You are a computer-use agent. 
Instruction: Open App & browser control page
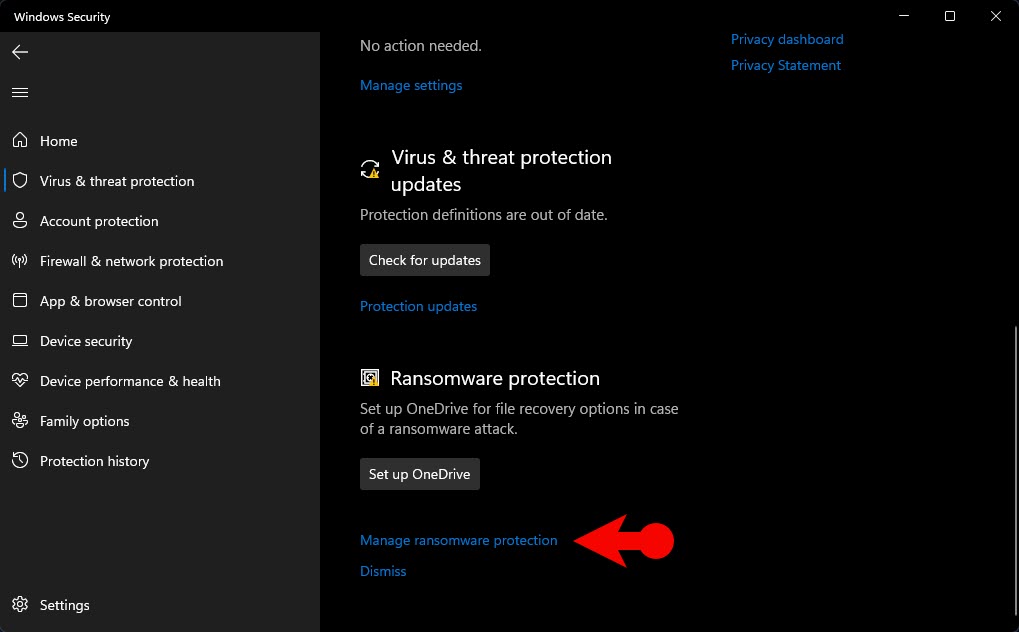click(x=110, y=301)
